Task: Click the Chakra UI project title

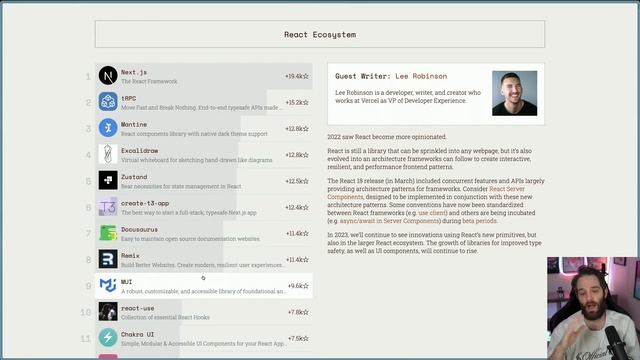Action: pyautogui.click(x=138, y=334)
